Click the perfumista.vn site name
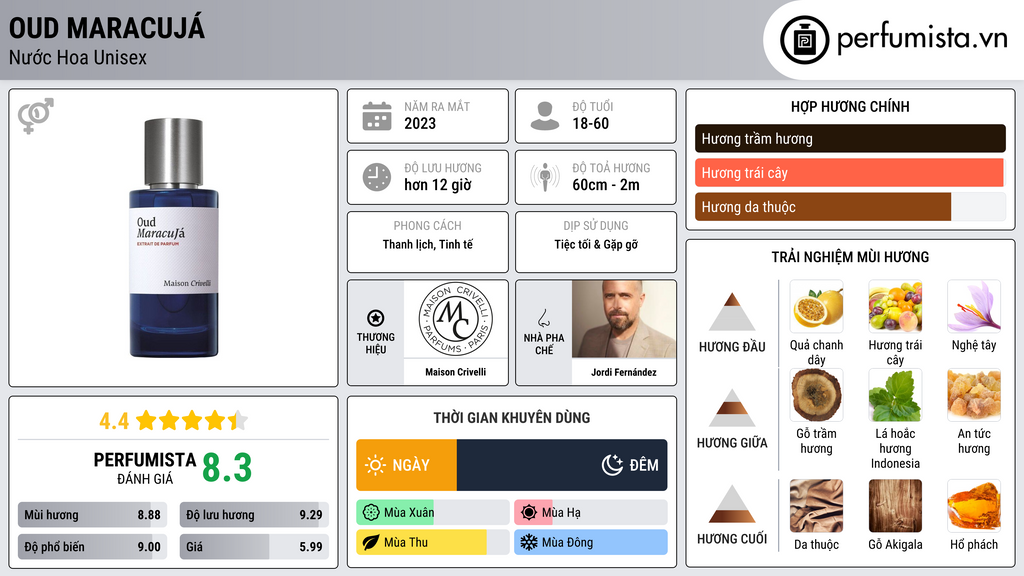The image size is (1024, 576). point(922,38)
